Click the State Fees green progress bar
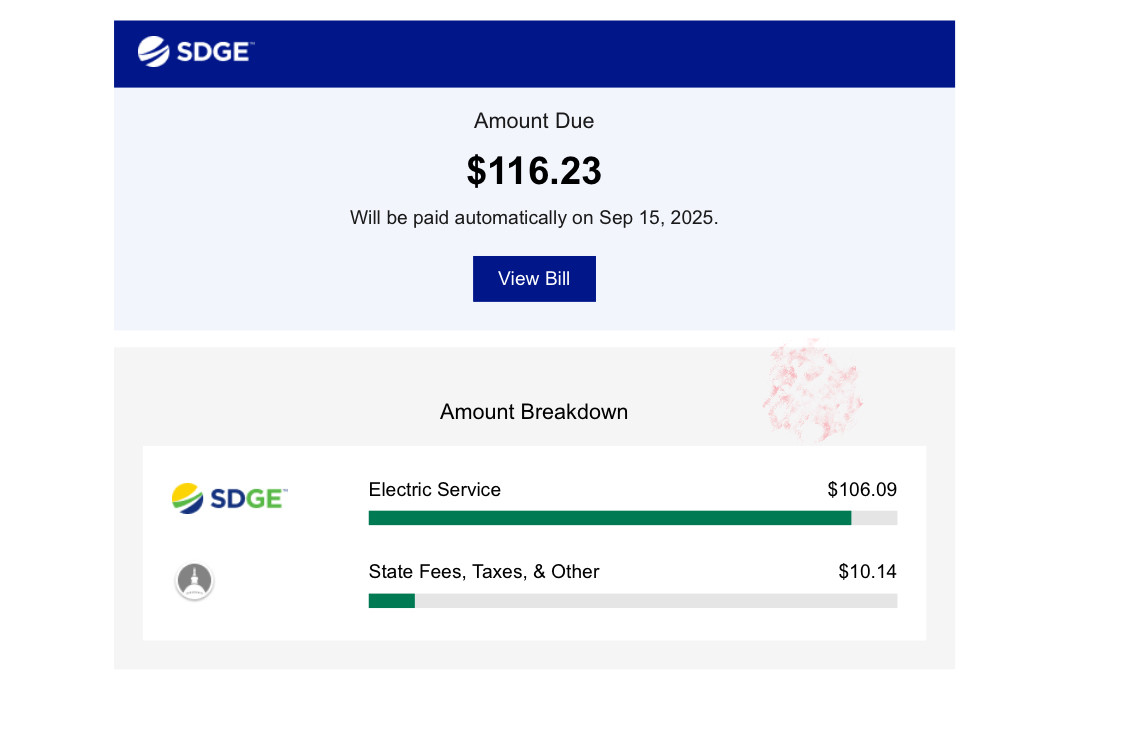This screenshot has height=749, width=1148. pyautogui.click(x=392, y=601)
